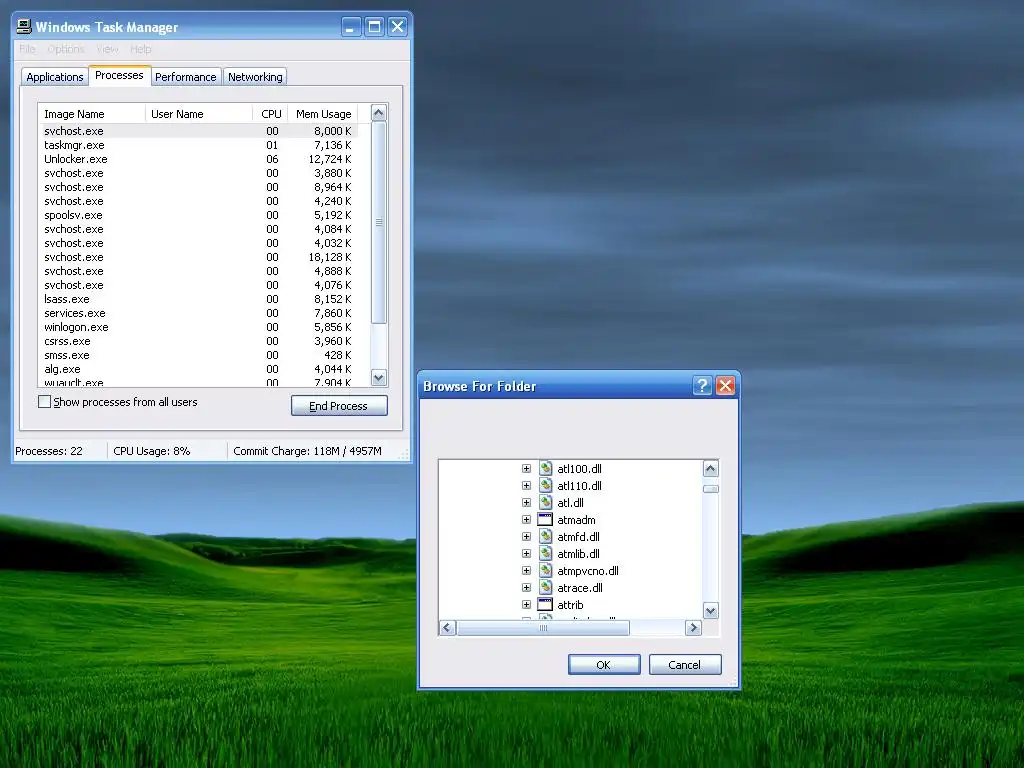Viewport: 1024px width, 768px height.
Task: Click the svchost.exe row using 18,128 K
Action: (198, 257)
